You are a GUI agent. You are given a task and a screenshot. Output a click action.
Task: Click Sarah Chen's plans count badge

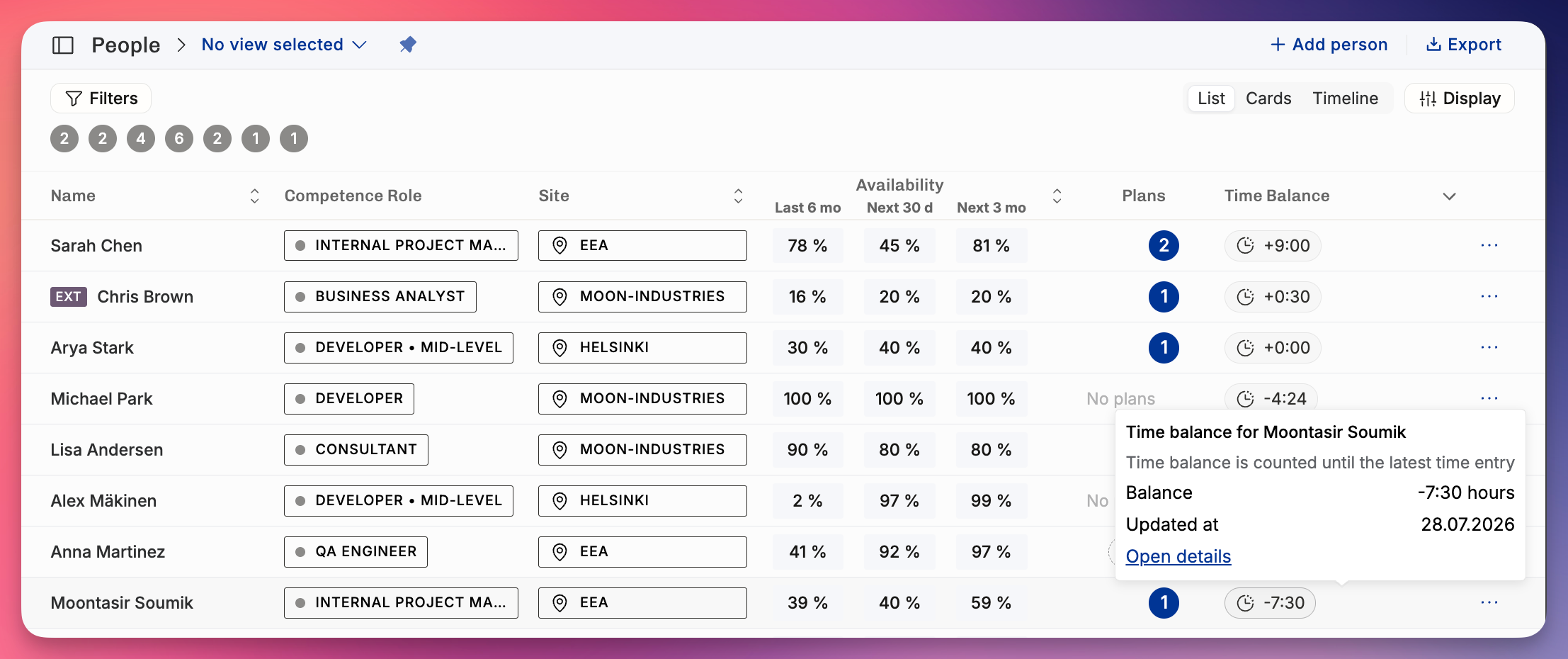[x=1164, y=246]
